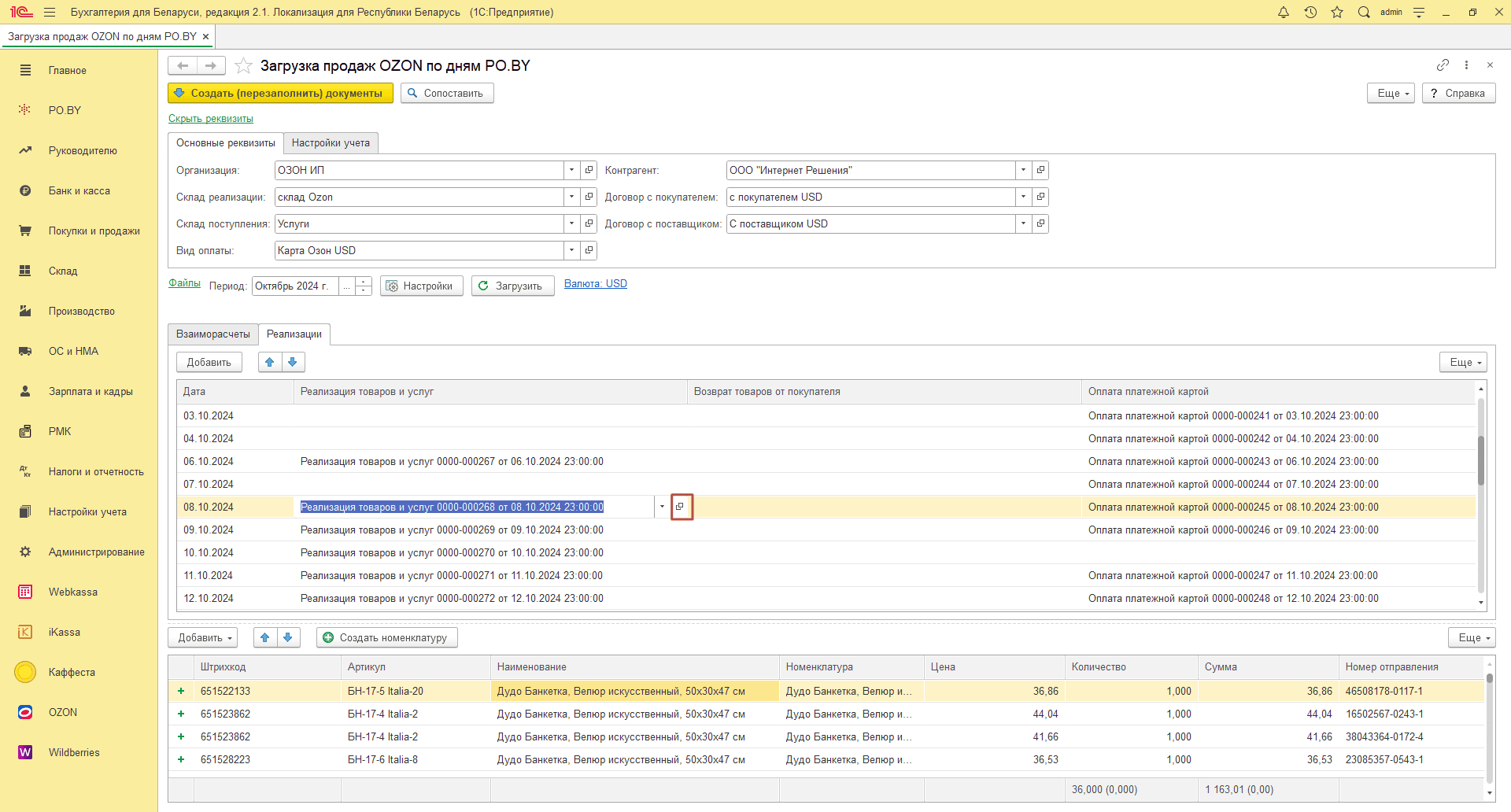Image resolution: width=1511 pixels, height=812 pixels.
Task: Open history icon in title bar
Action: point(1310,12)
